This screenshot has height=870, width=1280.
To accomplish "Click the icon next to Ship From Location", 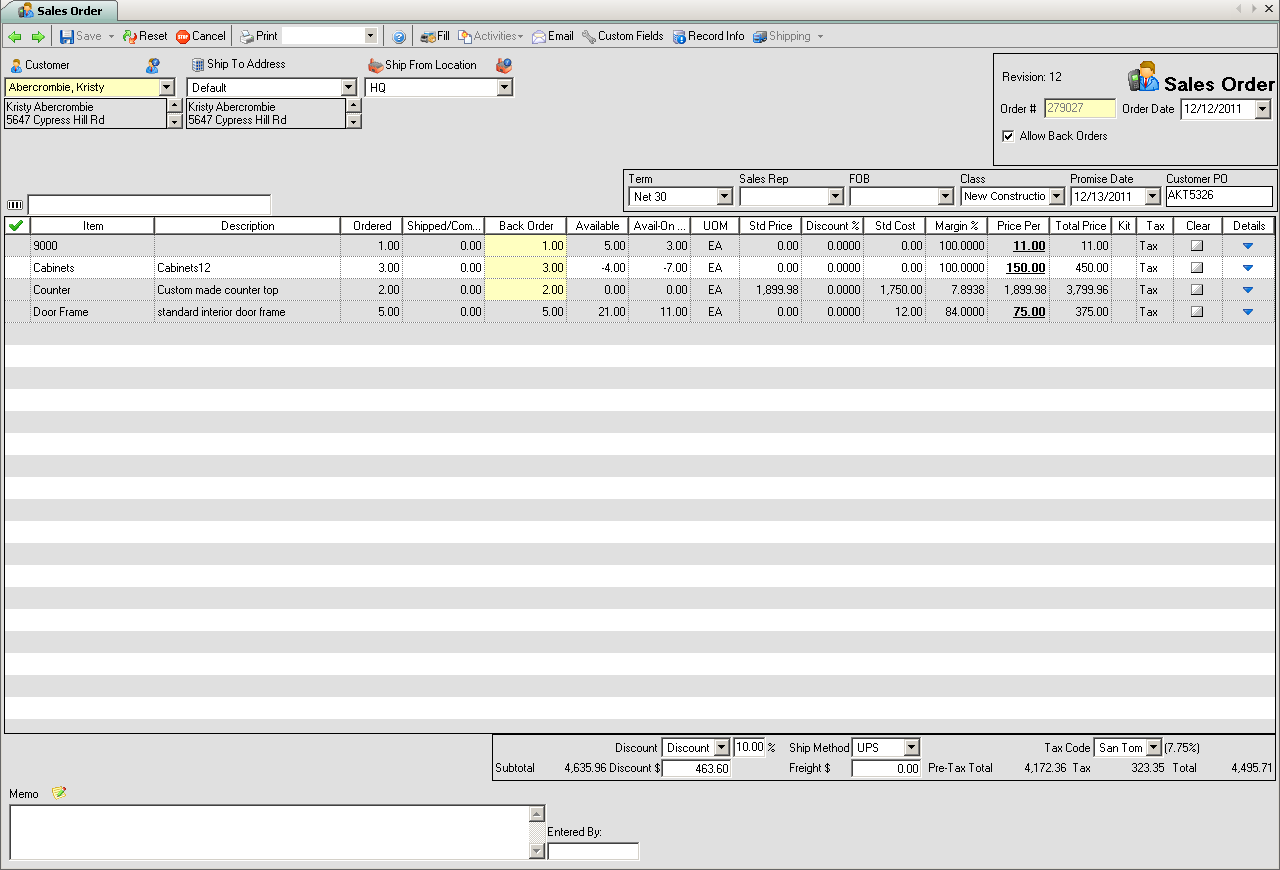I will (504, 65).
